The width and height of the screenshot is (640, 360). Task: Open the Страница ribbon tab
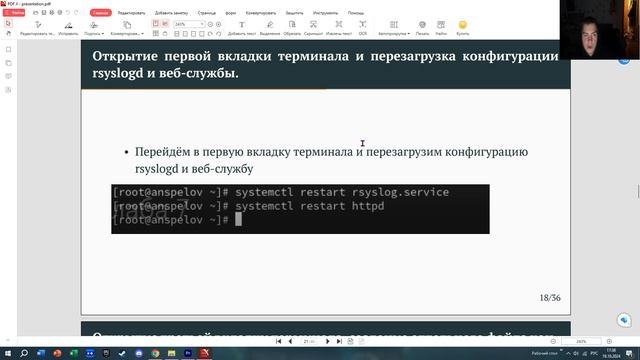207,13
